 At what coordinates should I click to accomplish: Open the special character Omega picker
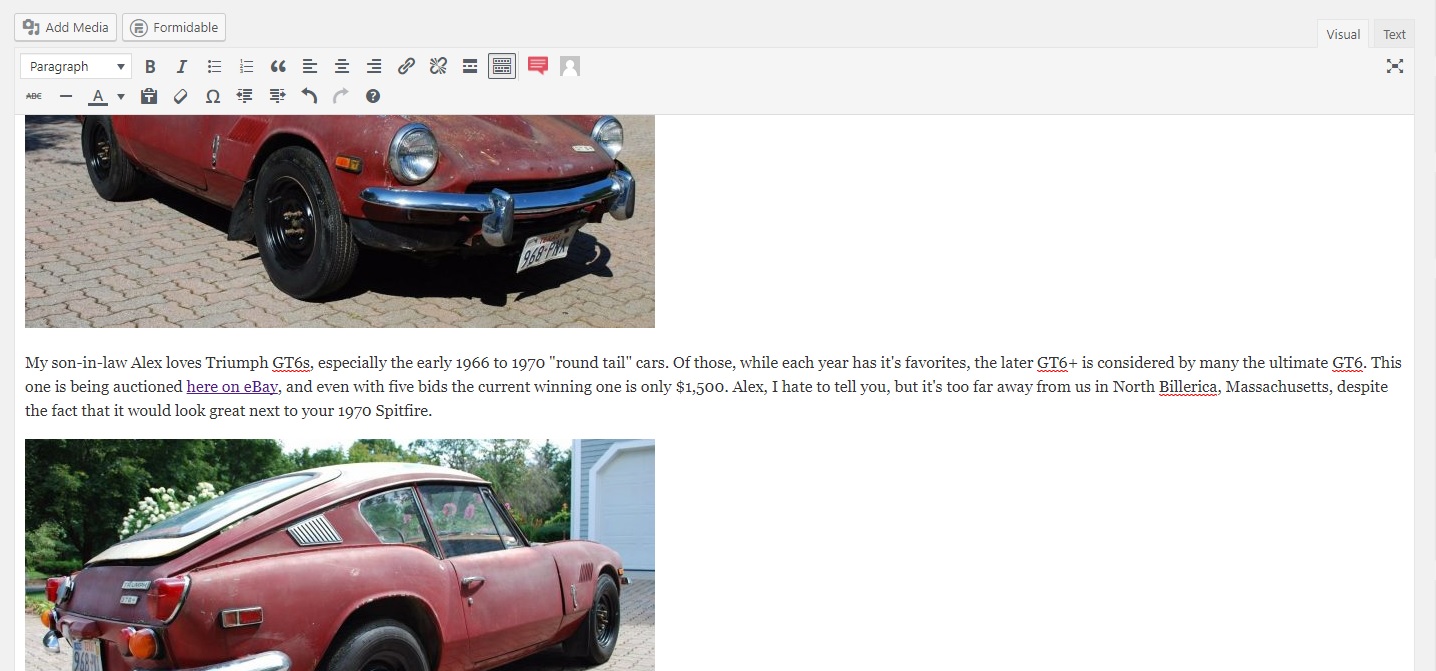212,96
